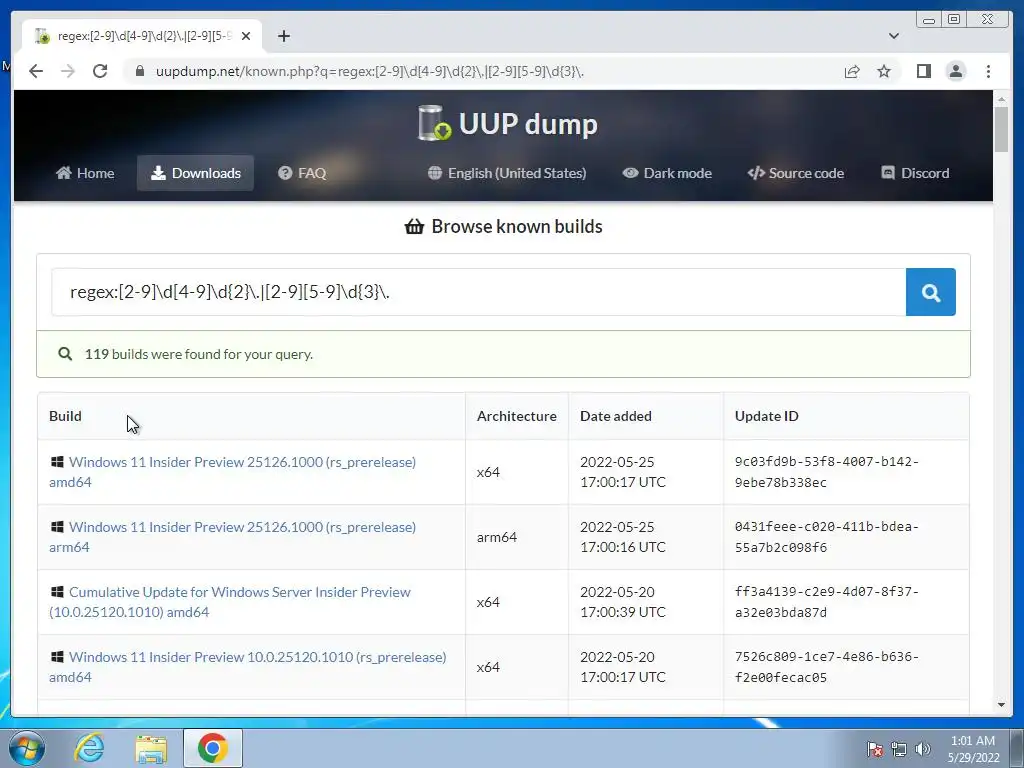The image size is (1024, 768).
Task: Open Windows Explorer from the taskbar
Action: point(151,748)
